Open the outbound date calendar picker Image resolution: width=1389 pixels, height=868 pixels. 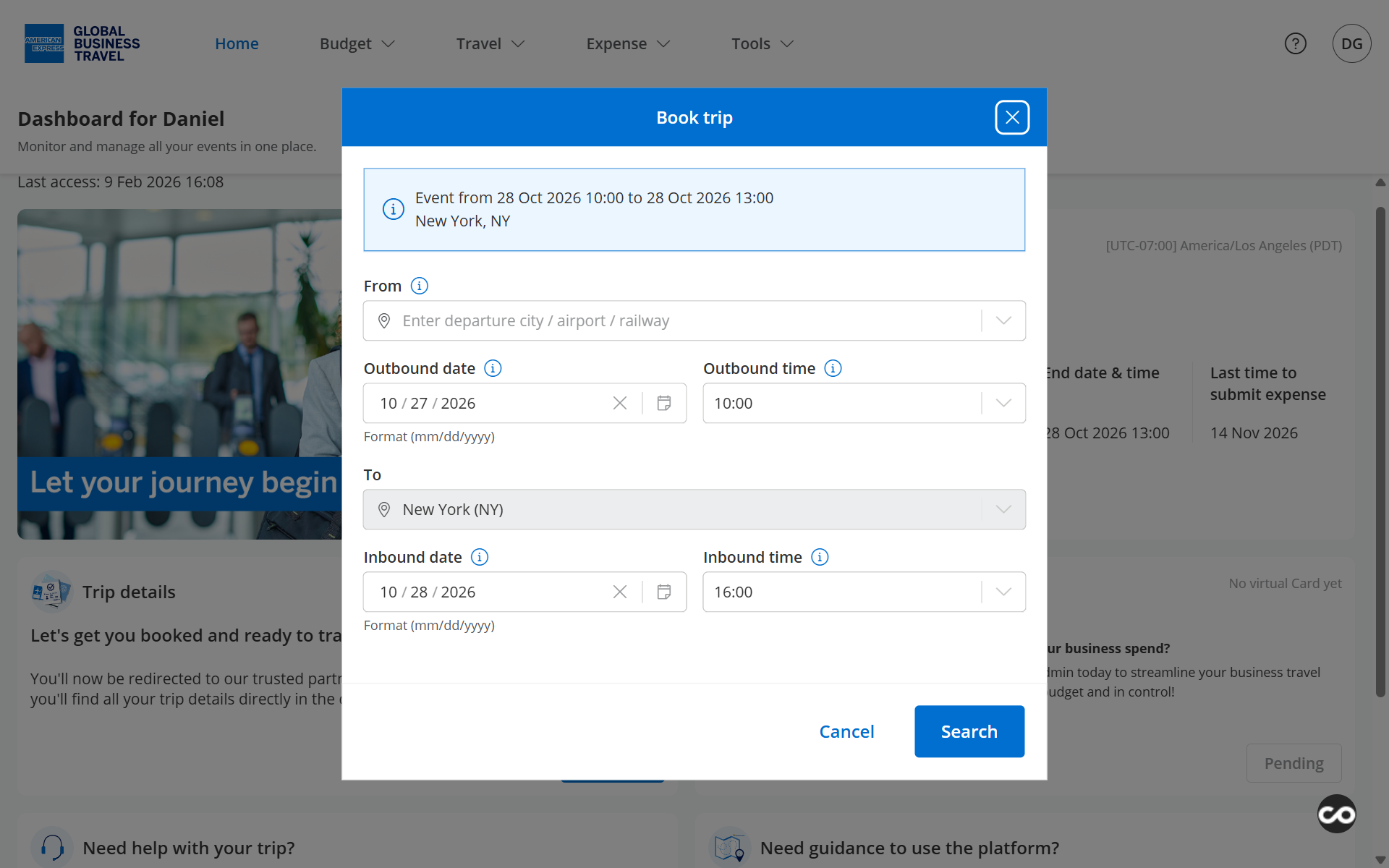(663, 403)
